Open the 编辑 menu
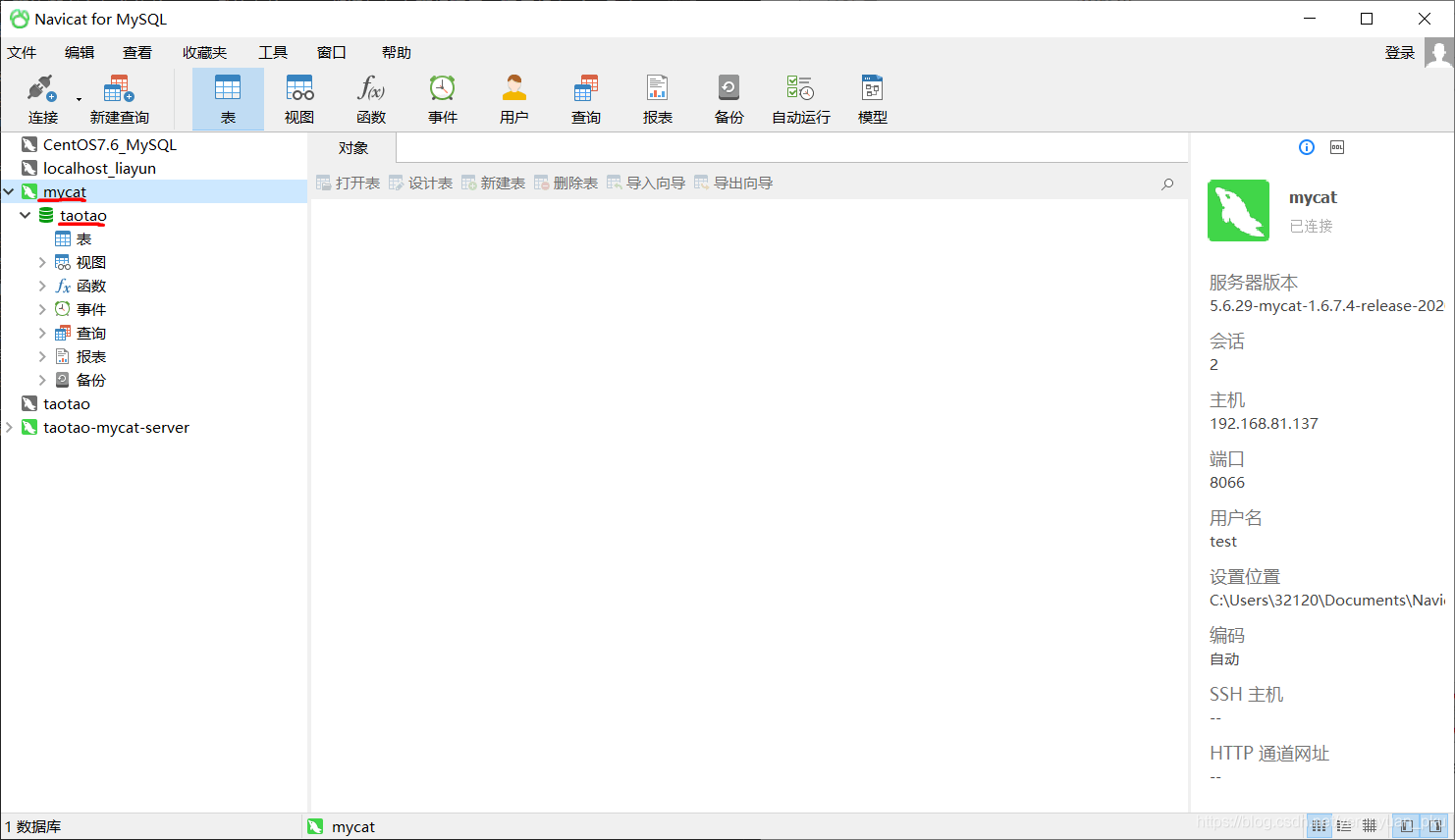 coord(80,53)
